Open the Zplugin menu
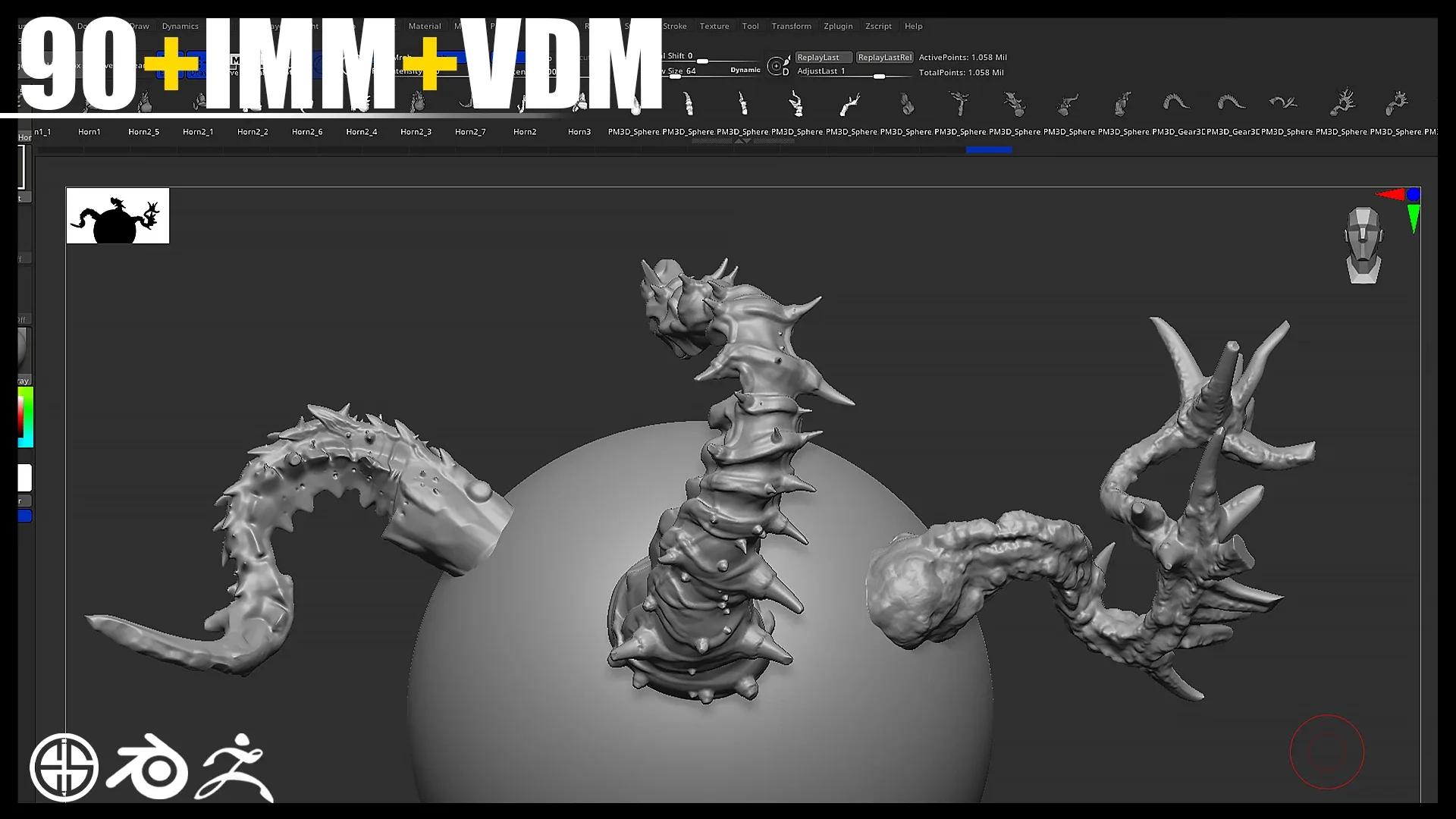 838,26
